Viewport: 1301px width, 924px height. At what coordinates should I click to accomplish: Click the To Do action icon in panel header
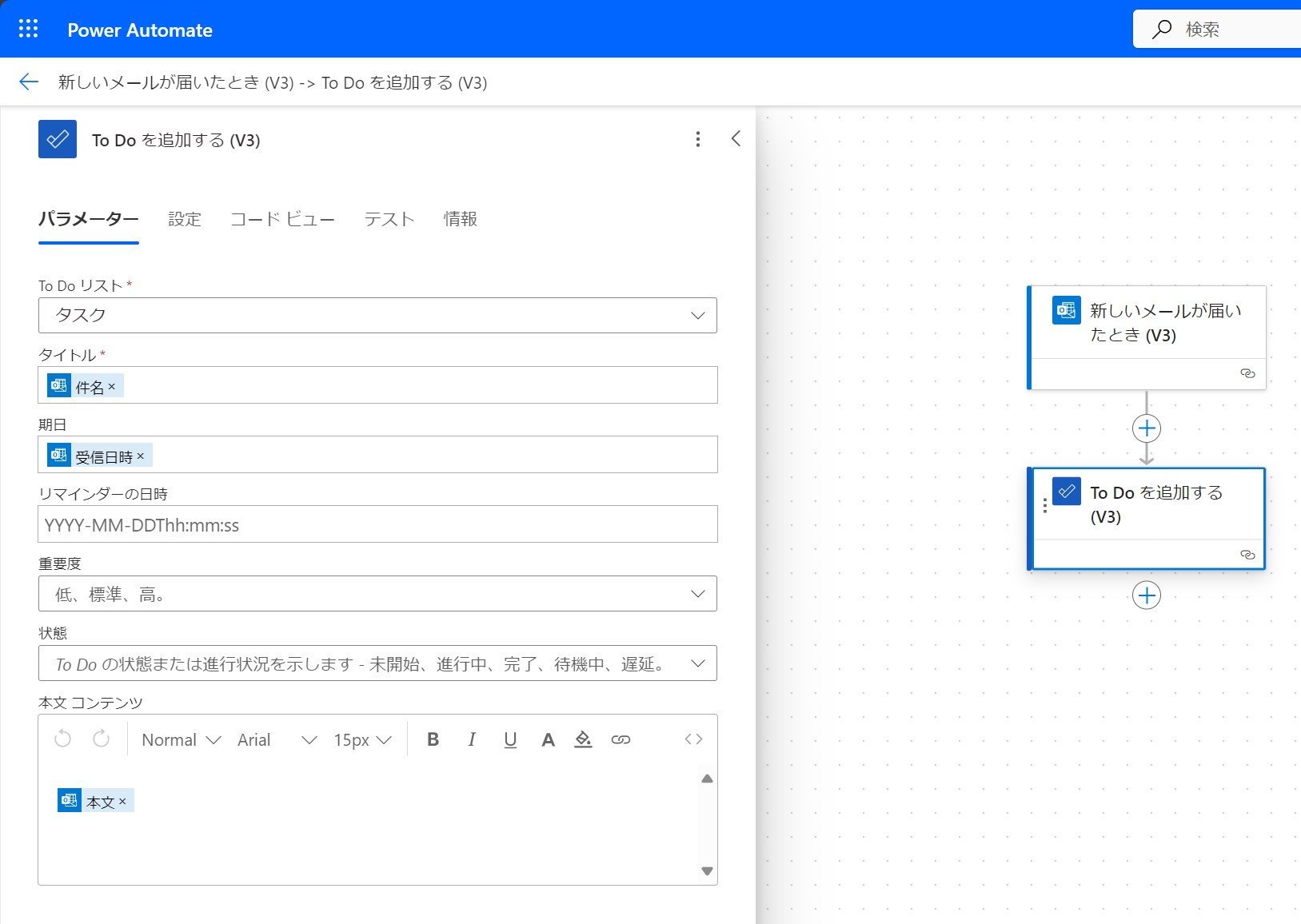click(x=58, y=139)
